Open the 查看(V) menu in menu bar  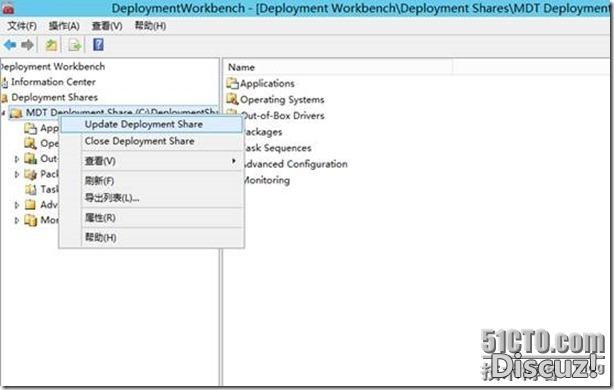[107, 26]
